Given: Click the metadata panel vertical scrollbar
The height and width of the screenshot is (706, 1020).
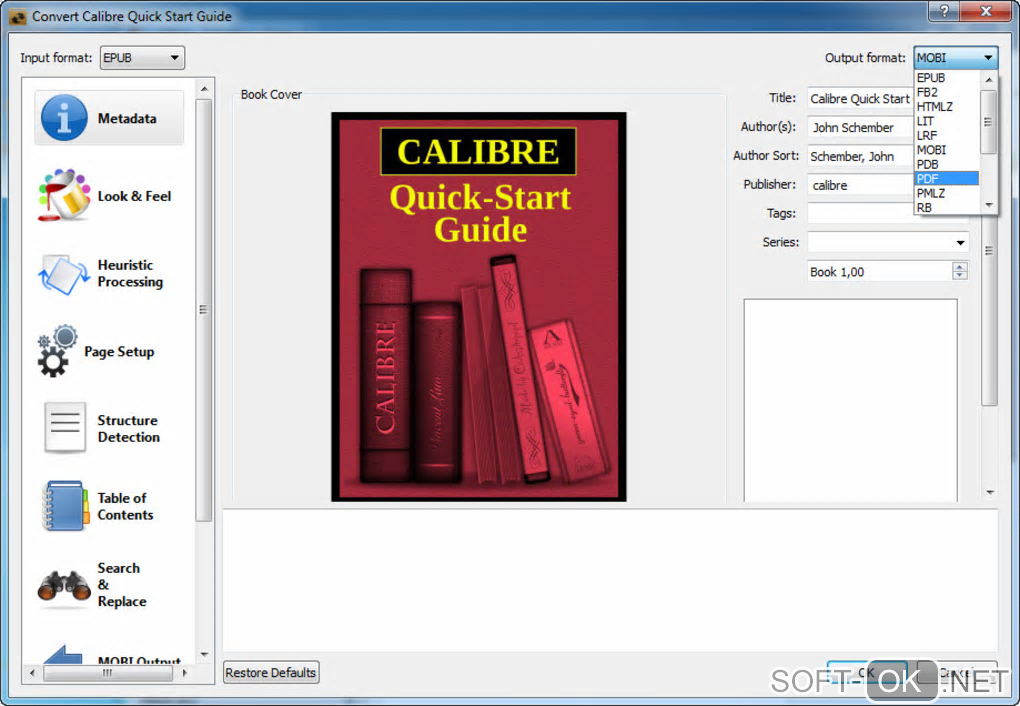Looking at the screenshot, I should pos(989,309).
